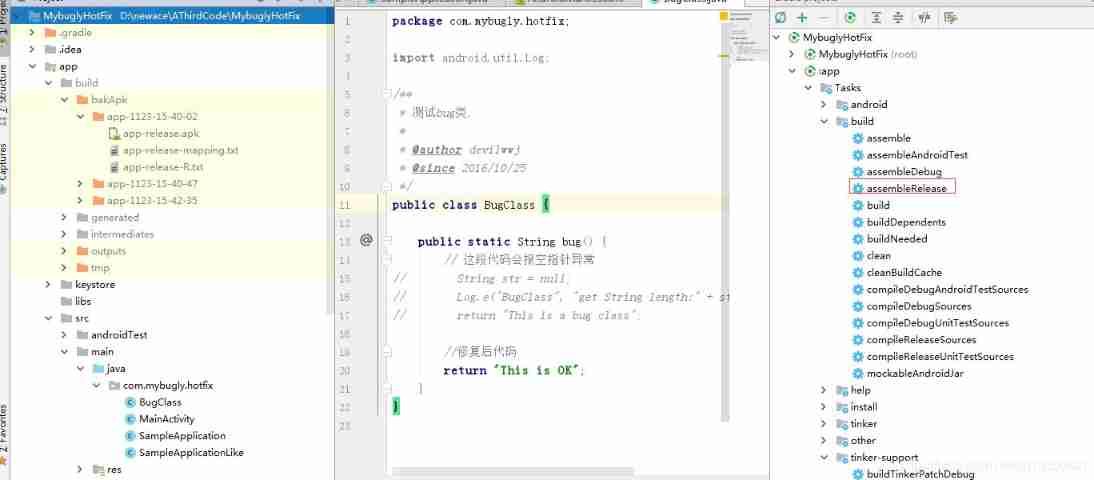Click the gear icon beside assembleRelease
This screenshot has width=1094, height=480.
[x=858, y=188]
